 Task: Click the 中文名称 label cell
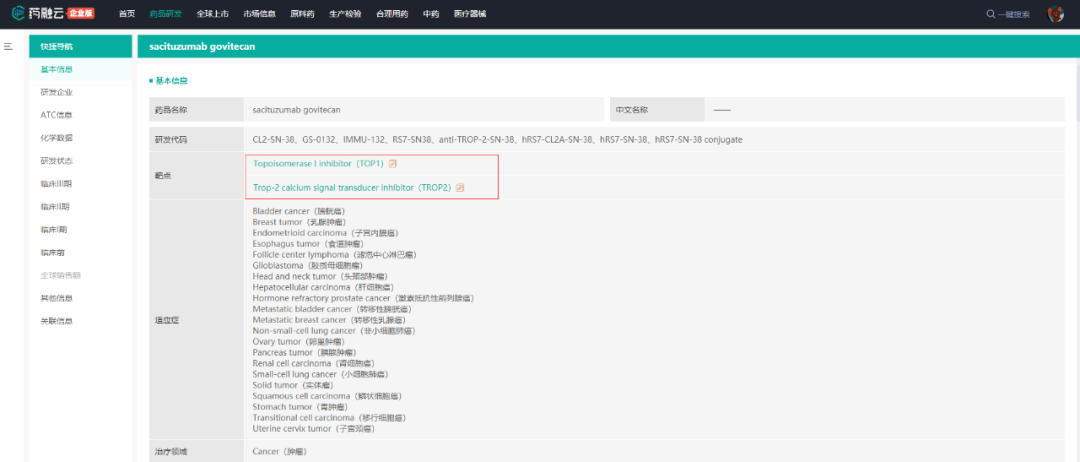pos(656,109)
